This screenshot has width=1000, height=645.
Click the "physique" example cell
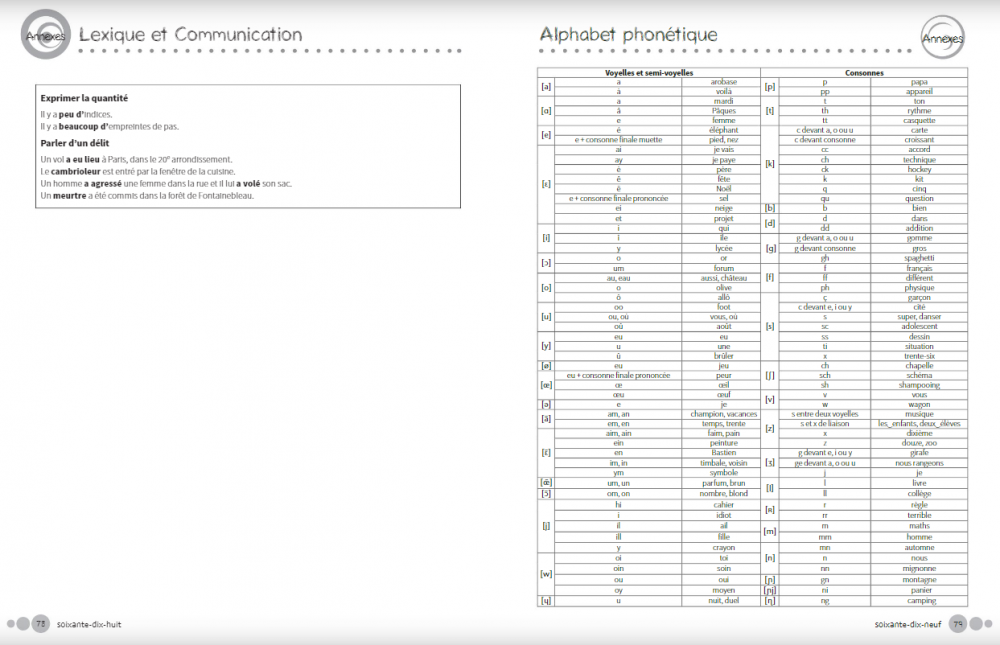click(919, 288)
